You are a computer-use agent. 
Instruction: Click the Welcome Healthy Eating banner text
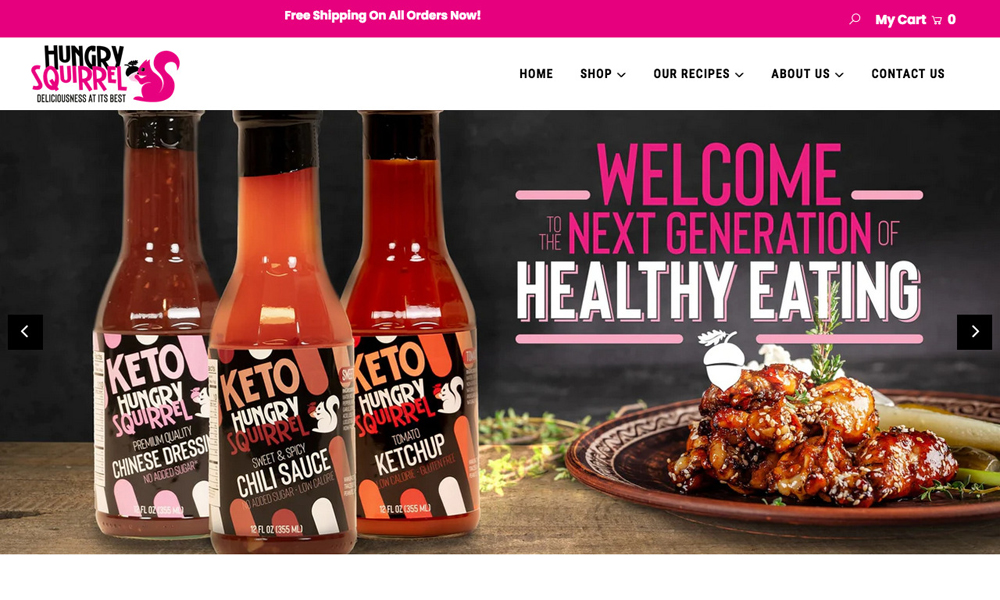coord(719,242)
